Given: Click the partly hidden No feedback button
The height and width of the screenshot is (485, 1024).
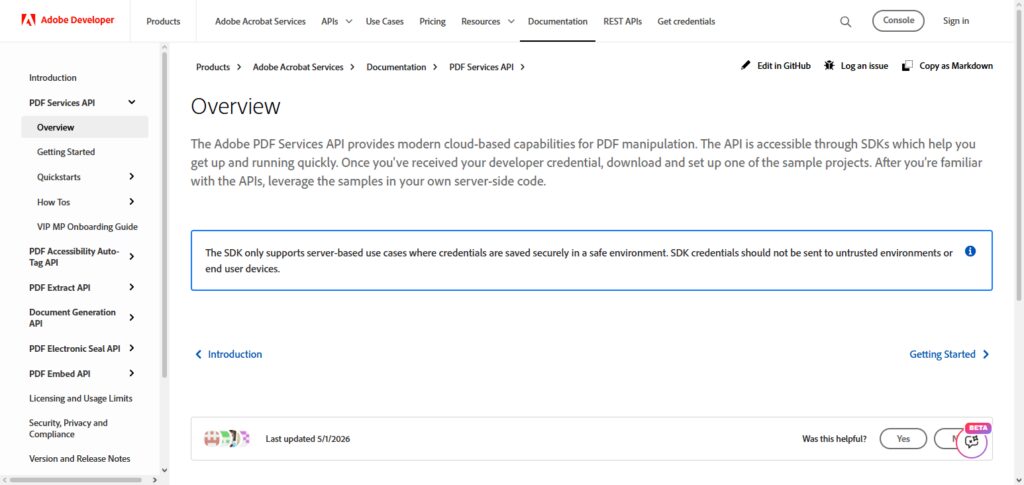Looking at the screenshot, I should (x=946, y=439).
